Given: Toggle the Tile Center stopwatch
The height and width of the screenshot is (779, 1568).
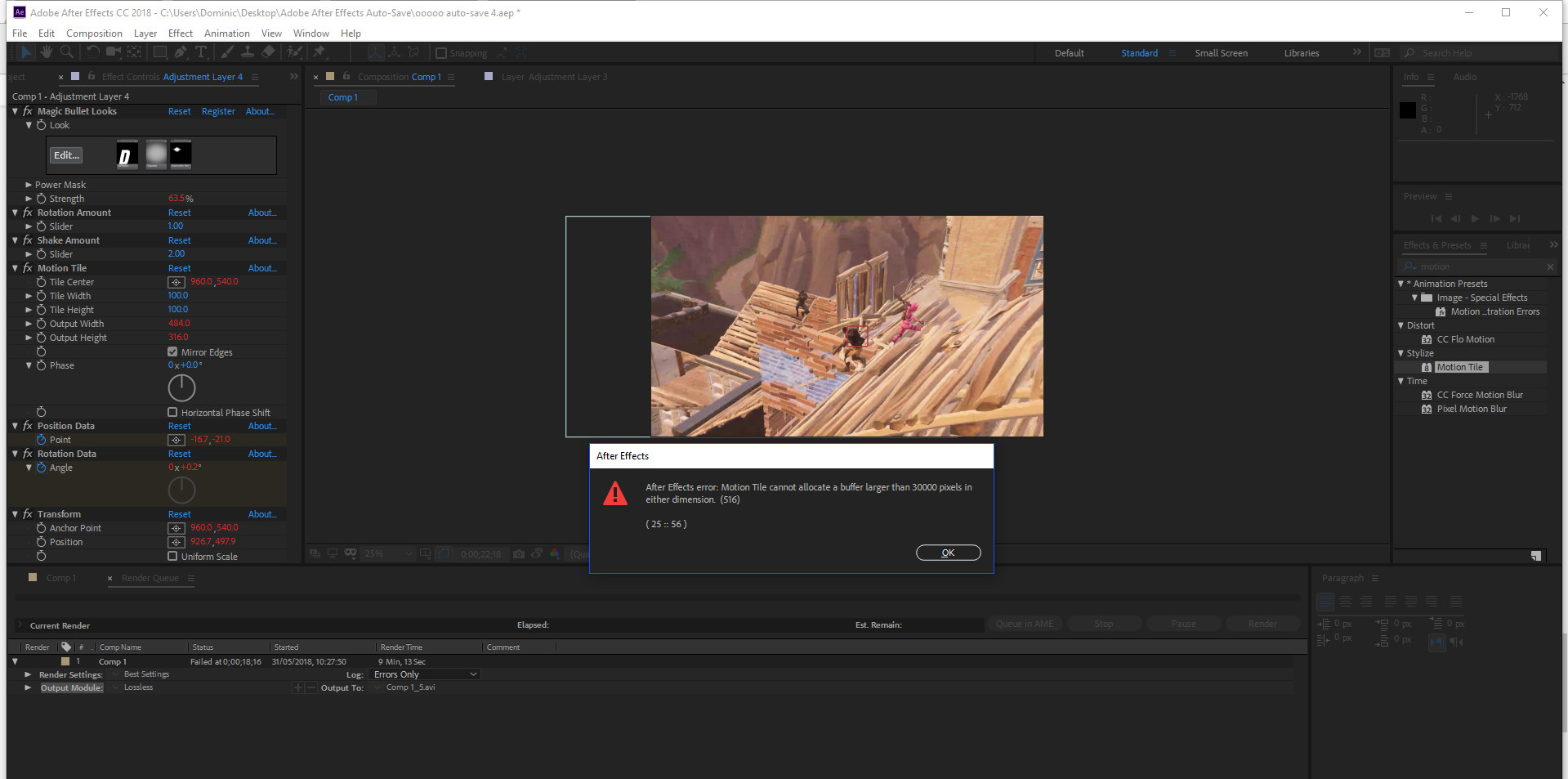Looking at the screenshot, I should [x=41, y=282].
